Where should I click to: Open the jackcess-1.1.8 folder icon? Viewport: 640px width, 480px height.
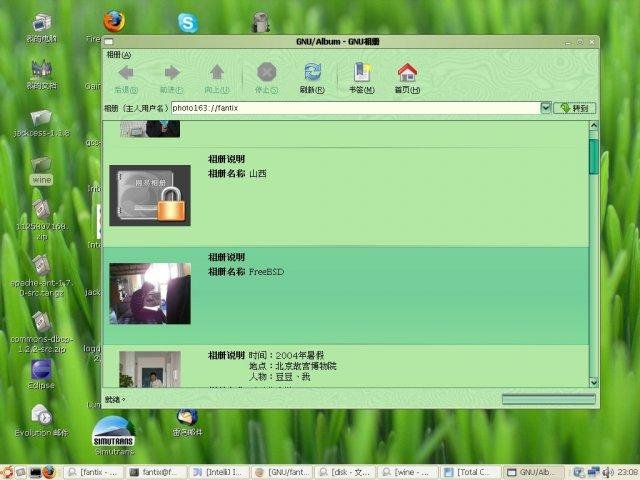[41, 118]
